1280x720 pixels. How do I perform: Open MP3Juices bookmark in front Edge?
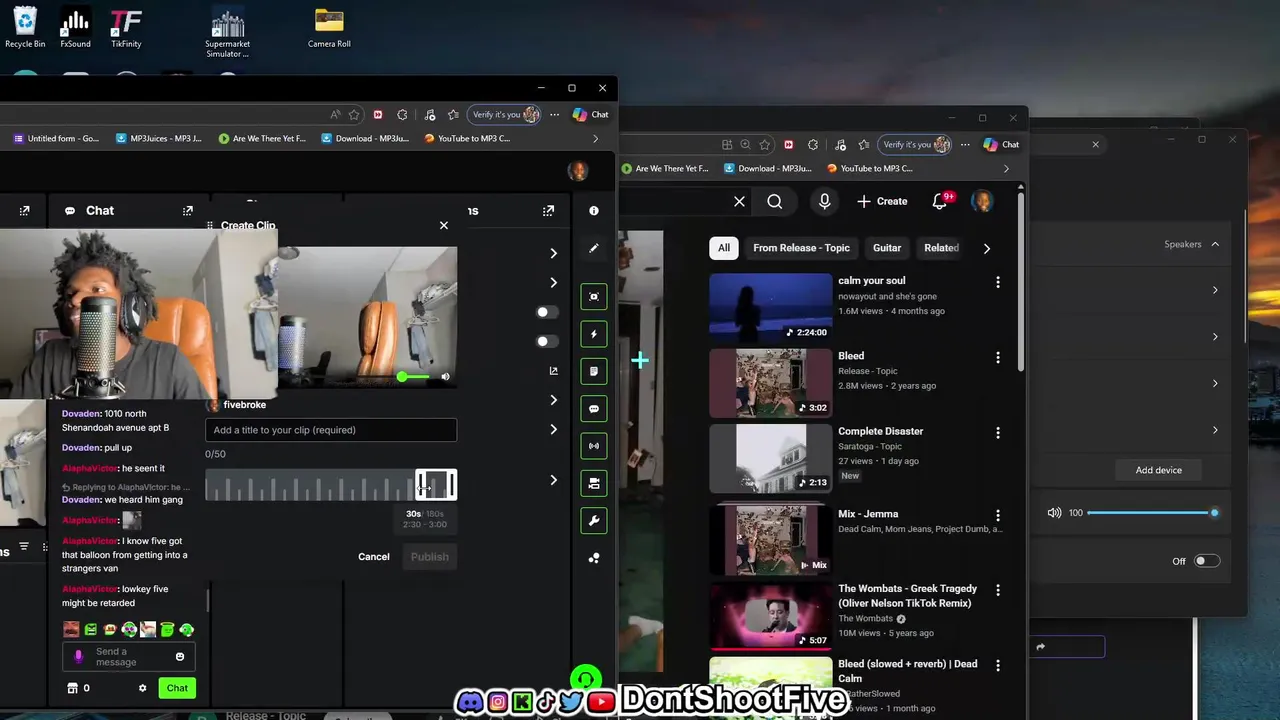tap(159, 139)
